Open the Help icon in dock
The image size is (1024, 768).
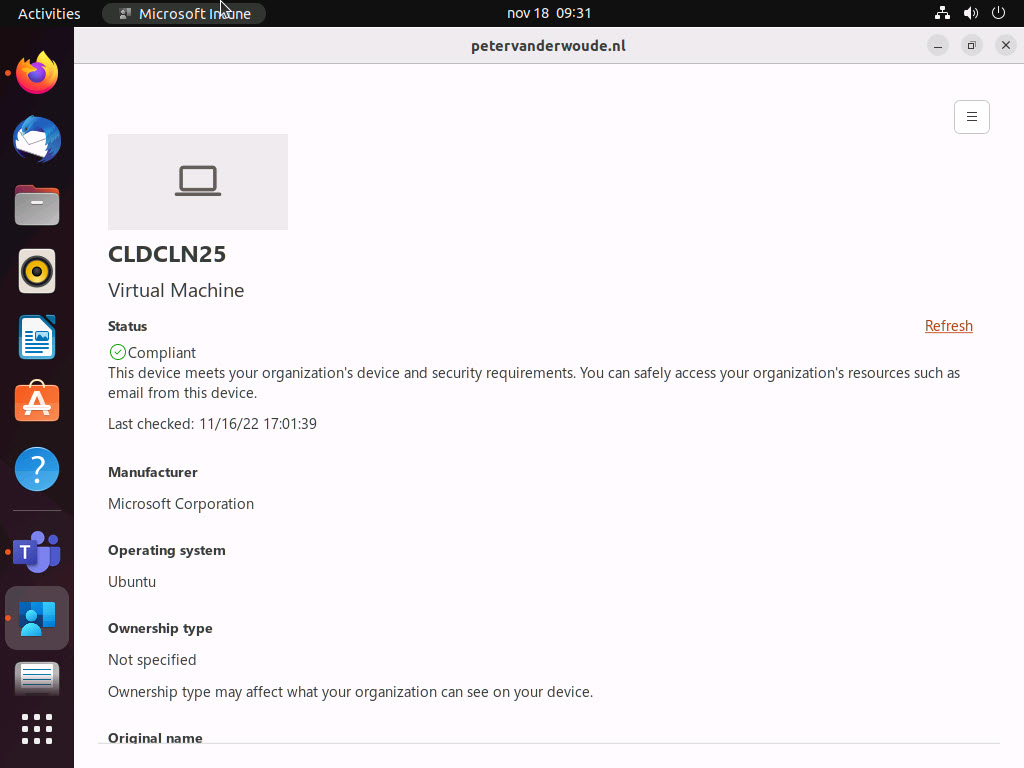pyautogui.click(x=37, y=469)
